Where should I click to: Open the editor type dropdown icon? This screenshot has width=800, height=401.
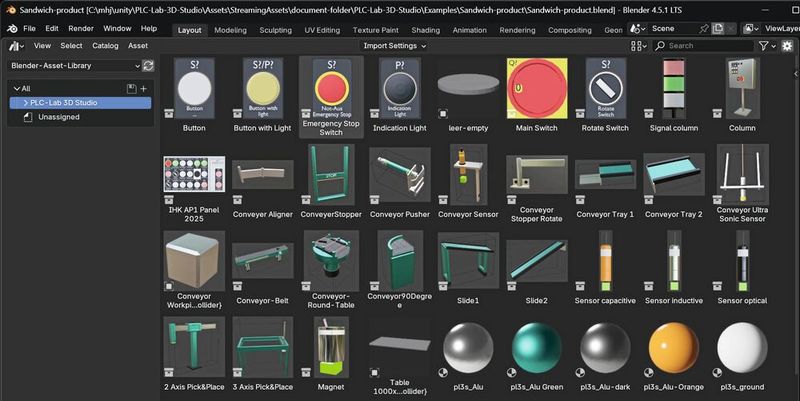(16, 46)
